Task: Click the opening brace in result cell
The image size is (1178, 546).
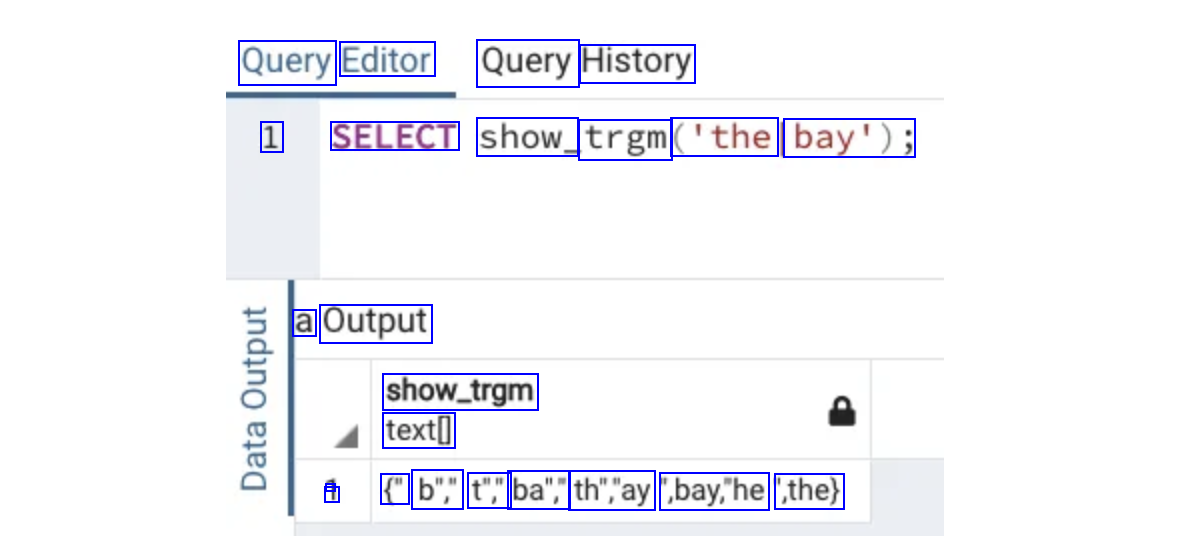Action: click(387, 491)
